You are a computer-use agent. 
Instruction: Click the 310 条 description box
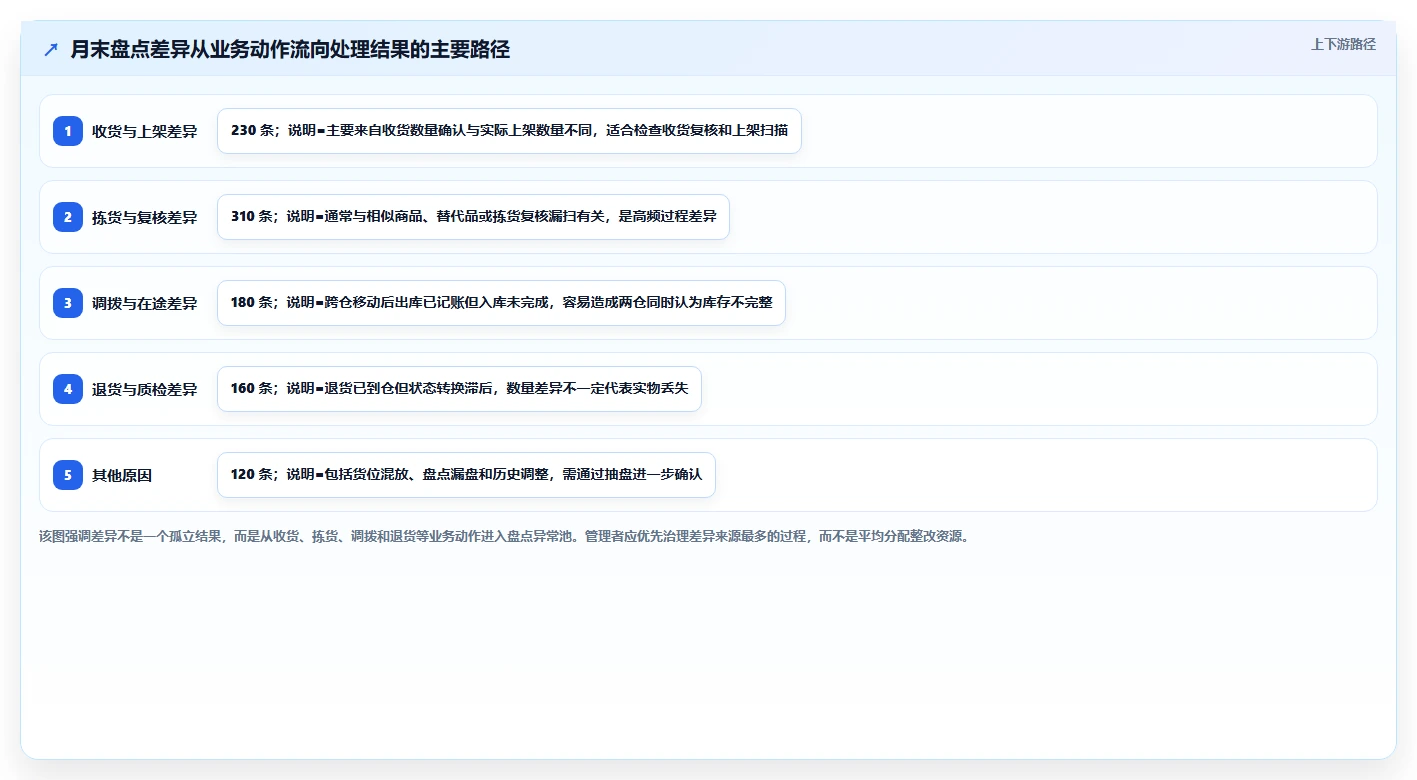[473, 217]
